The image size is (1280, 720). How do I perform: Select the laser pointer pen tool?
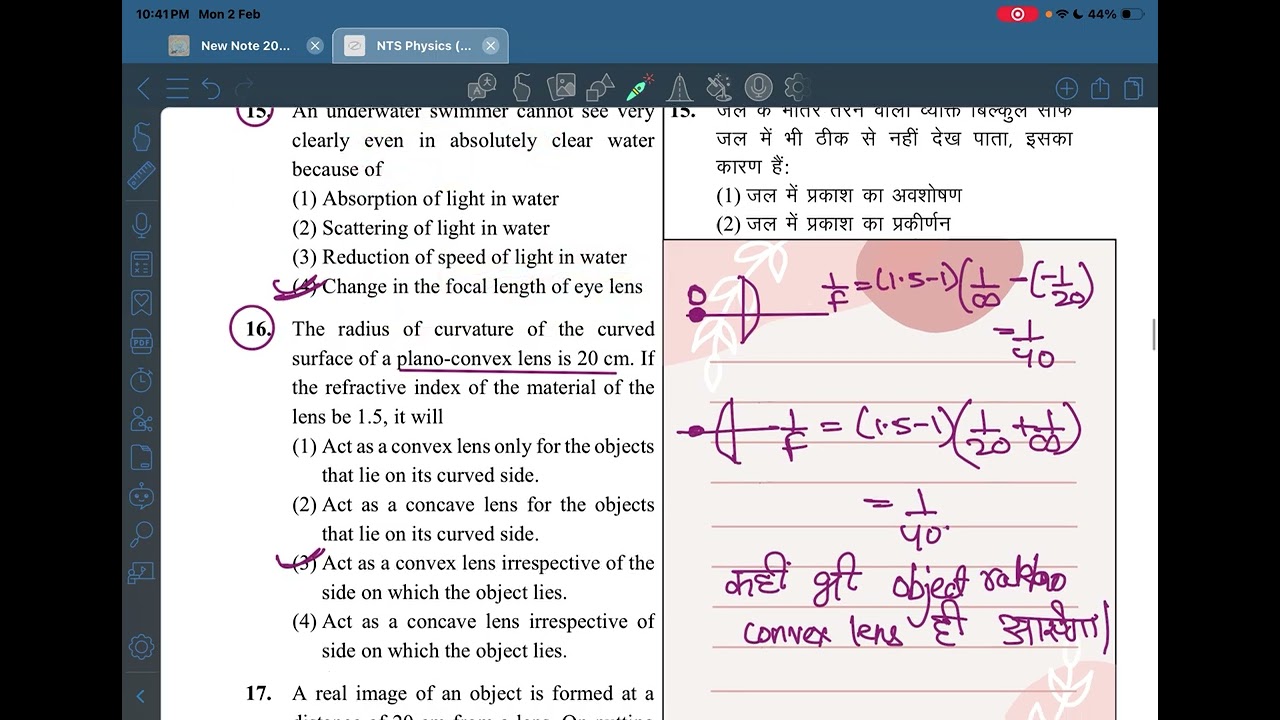pos(640,87)
